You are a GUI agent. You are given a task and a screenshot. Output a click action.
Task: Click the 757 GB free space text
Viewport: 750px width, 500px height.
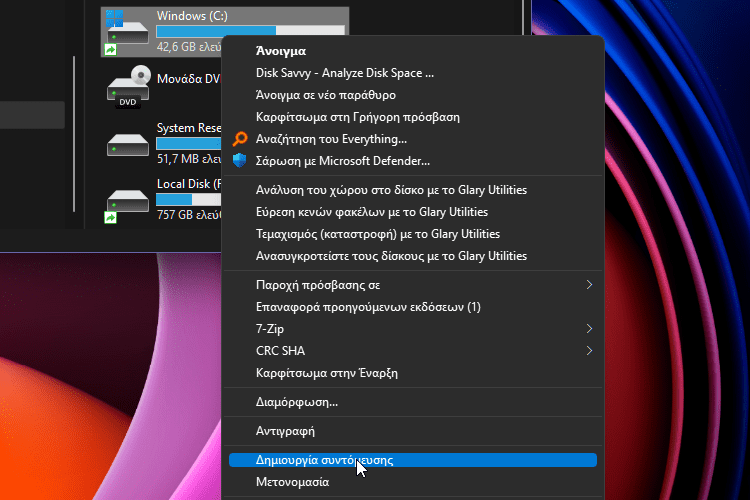click(189, 214)
